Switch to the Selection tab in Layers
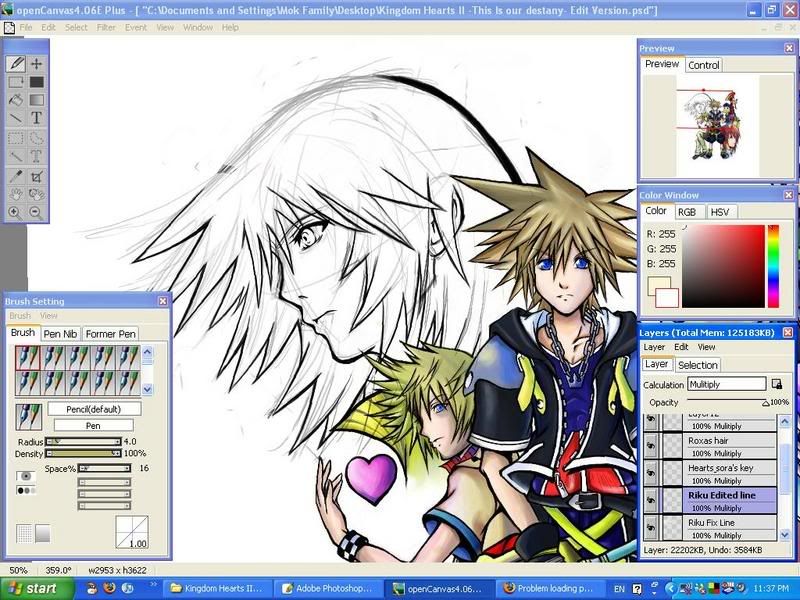Viewport: 800px width, 600px height. [x=697, y=365]
